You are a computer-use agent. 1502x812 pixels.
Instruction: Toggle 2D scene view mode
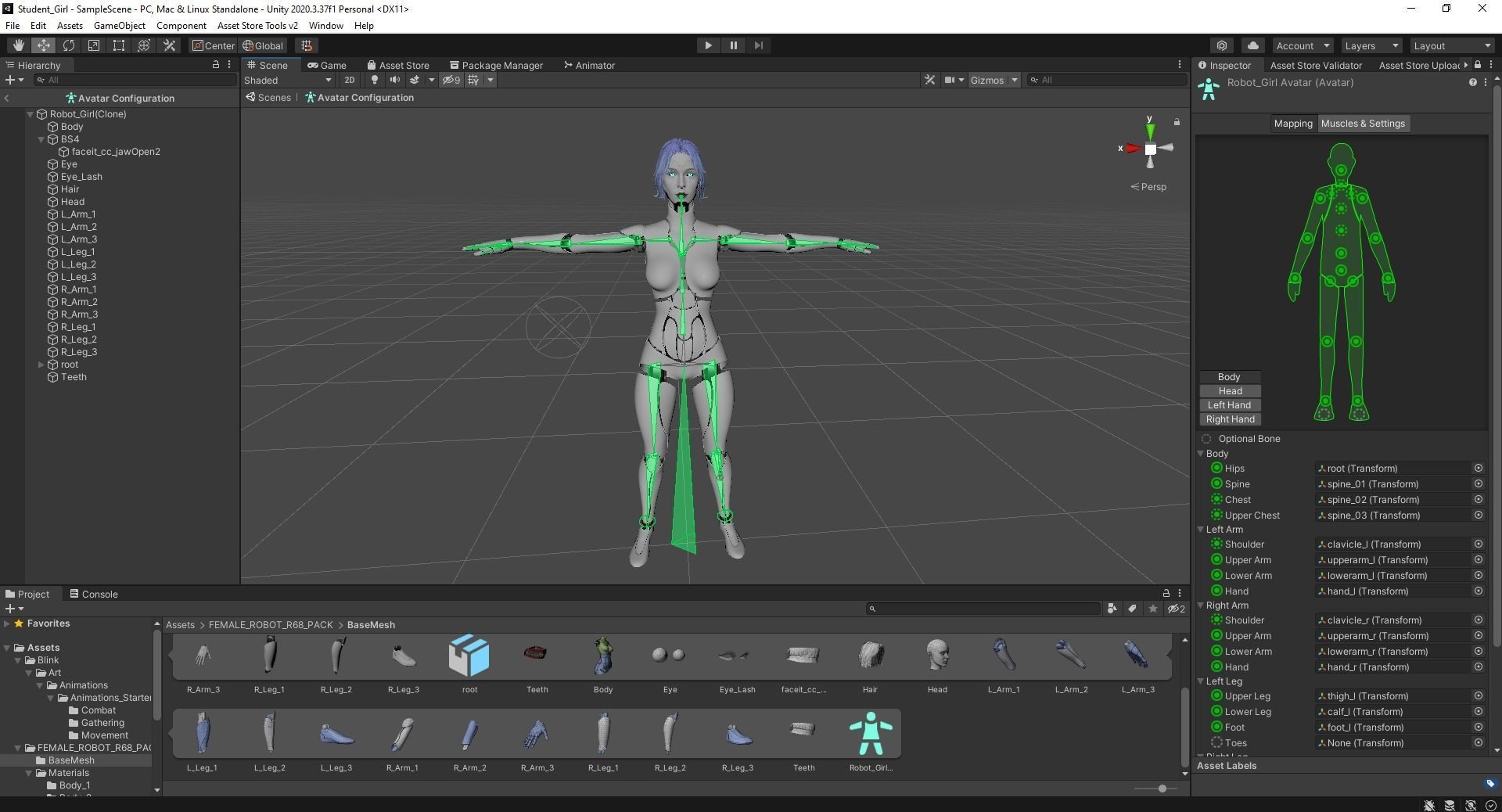pyautogui.click(x=349, y=80)
